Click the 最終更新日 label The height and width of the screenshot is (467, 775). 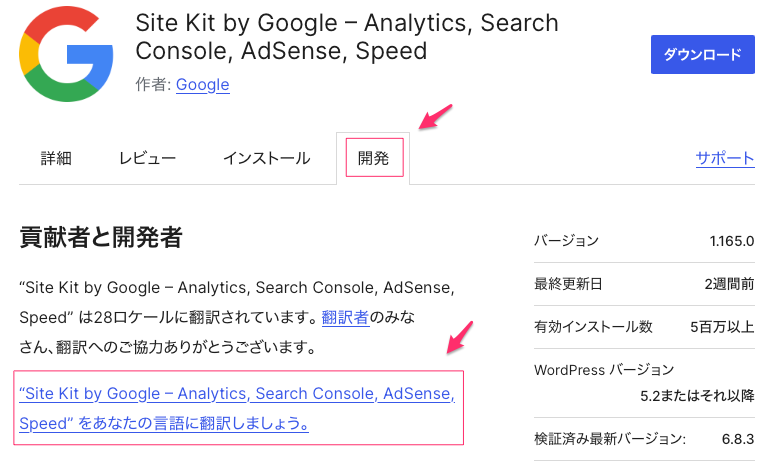[x=568, y=284]
